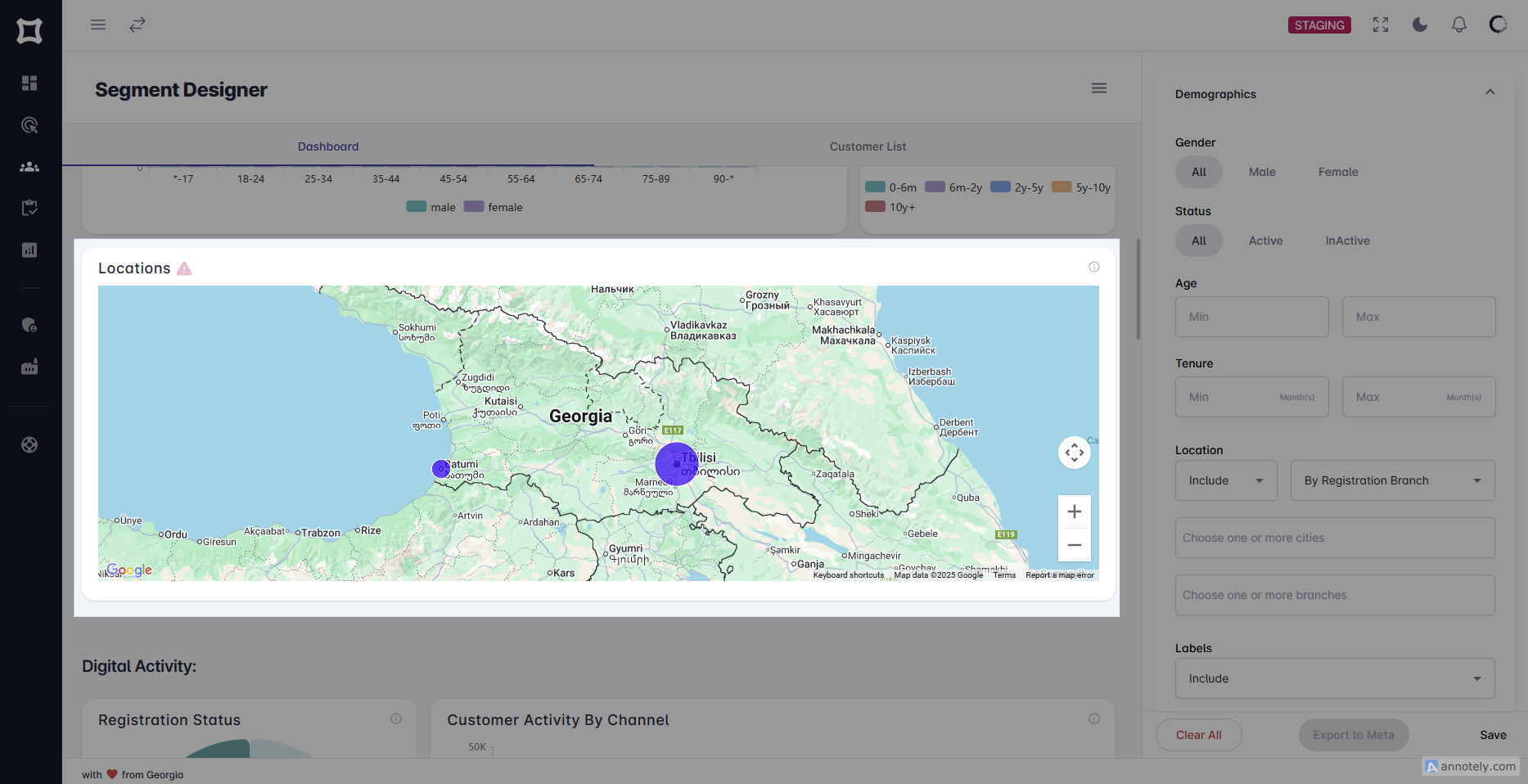The image size is (1528, 784).
Task: Zoom in on the map
Action: [1075, 512]
